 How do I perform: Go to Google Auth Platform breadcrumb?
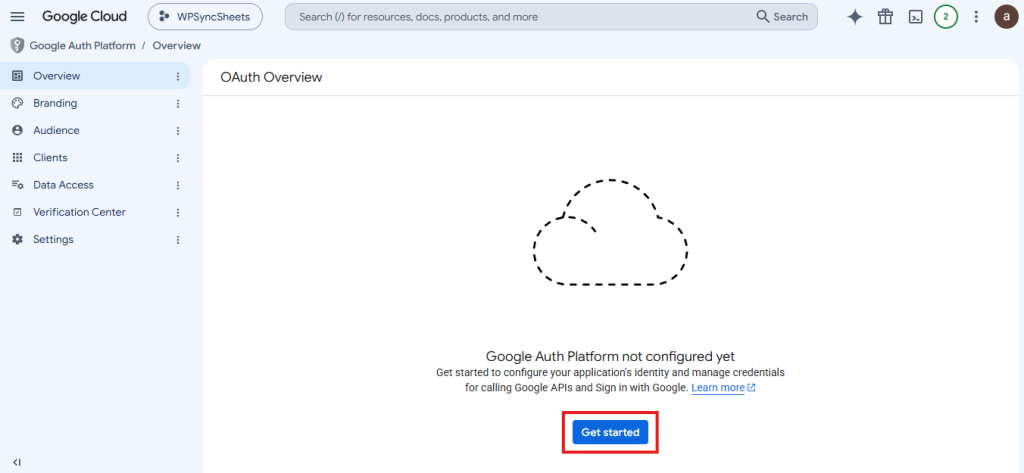[x=82, y=46]
